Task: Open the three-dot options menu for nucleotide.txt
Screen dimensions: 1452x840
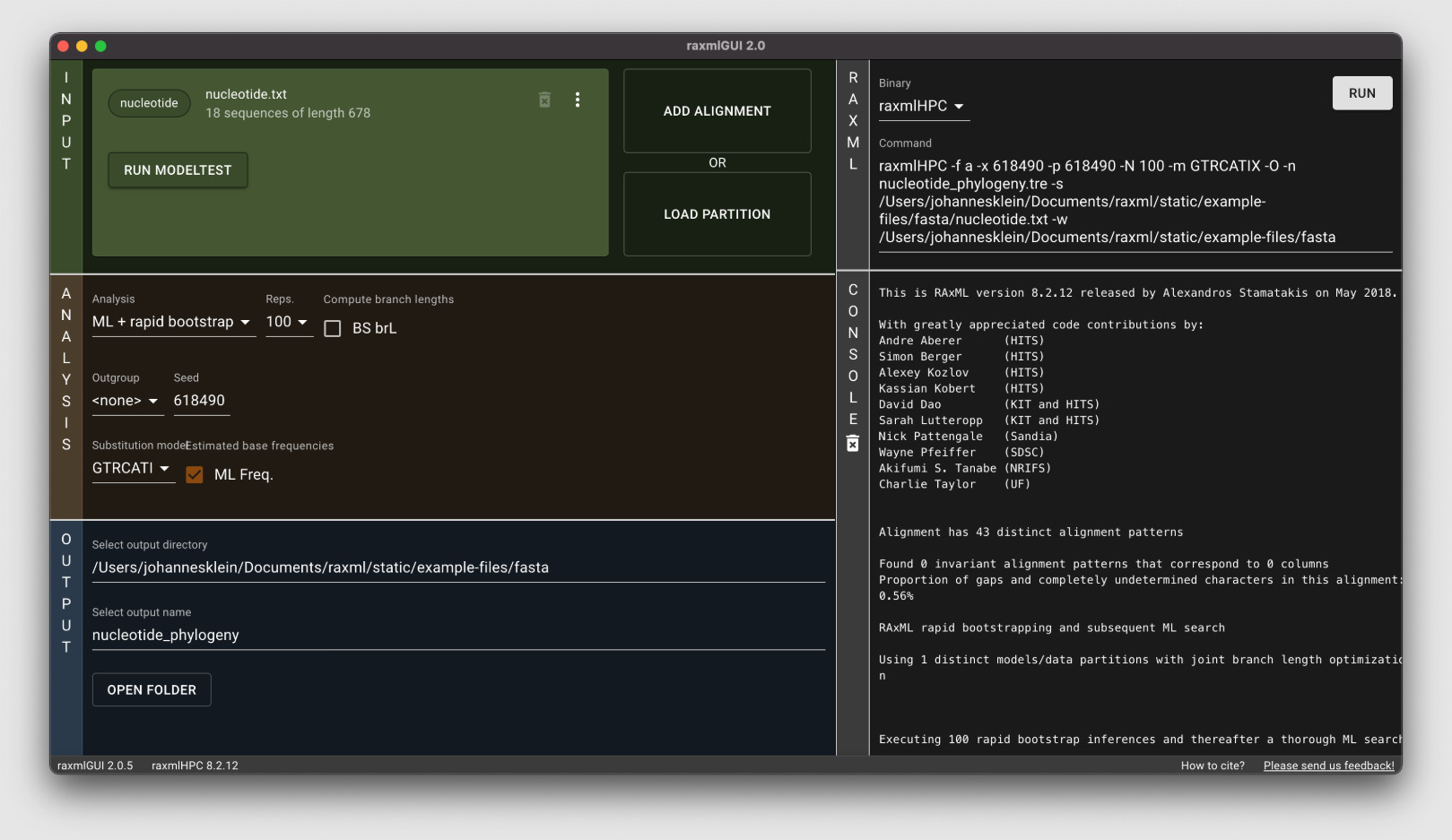Action: (x=578, y=100)
